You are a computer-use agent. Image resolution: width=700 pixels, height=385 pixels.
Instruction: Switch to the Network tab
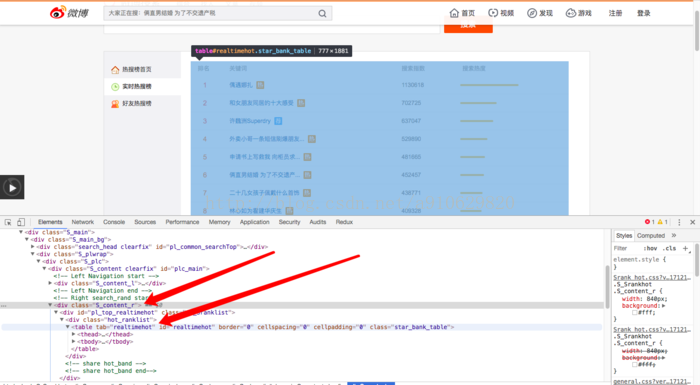pos(83,222)
